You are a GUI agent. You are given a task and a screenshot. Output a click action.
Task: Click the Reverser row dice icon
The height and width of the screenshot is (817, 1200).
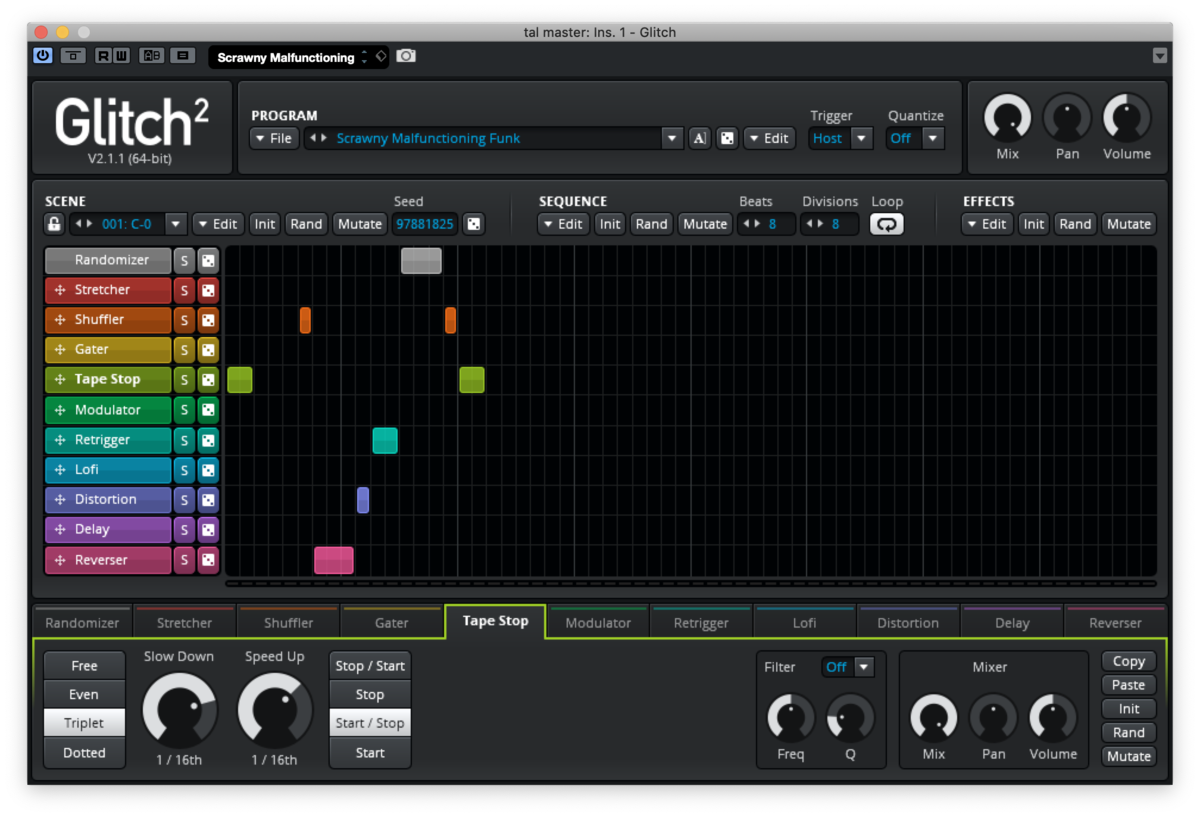click(x=208, y=560)
